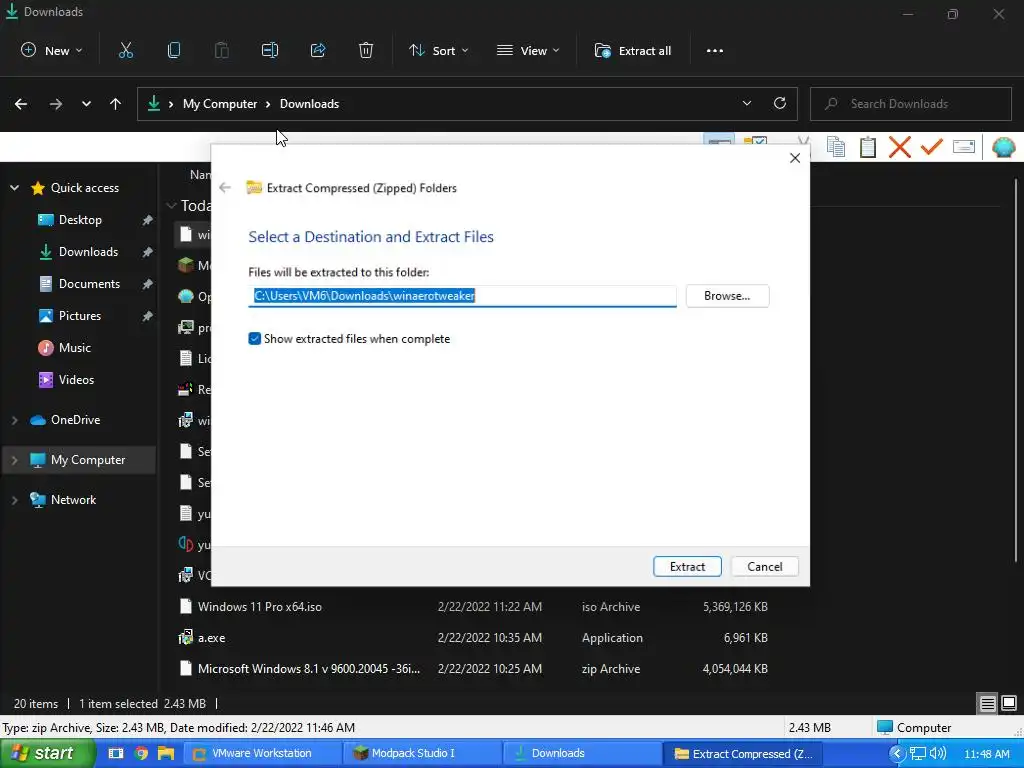
Task: Click the classic toolbar copy pages icon
Action: pos(836,147)
